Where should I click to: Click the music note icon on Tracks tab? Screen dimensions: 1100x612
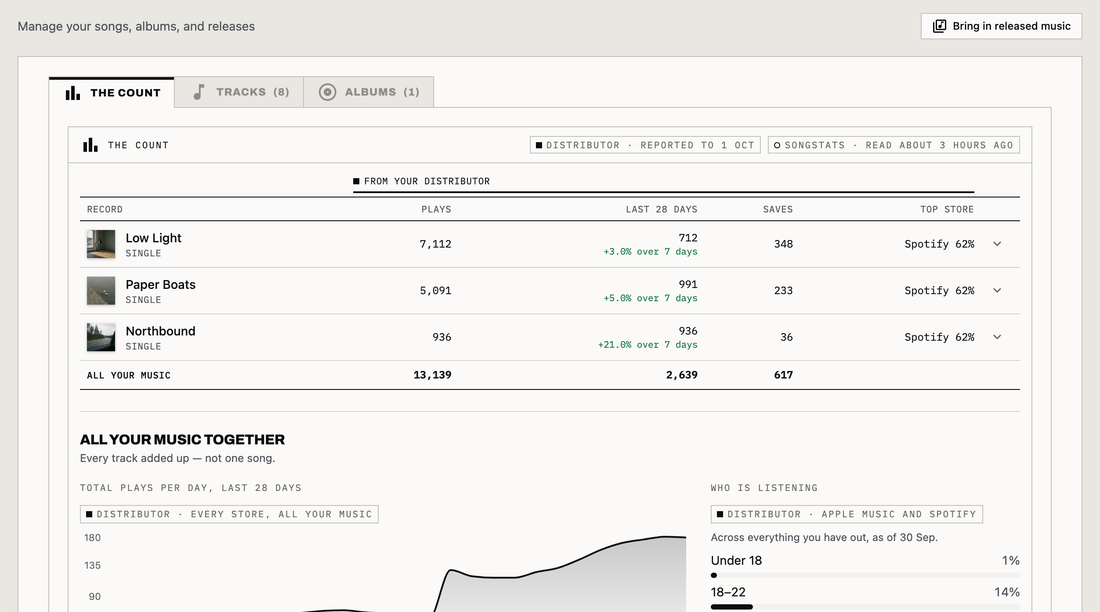tap(199, 92)
